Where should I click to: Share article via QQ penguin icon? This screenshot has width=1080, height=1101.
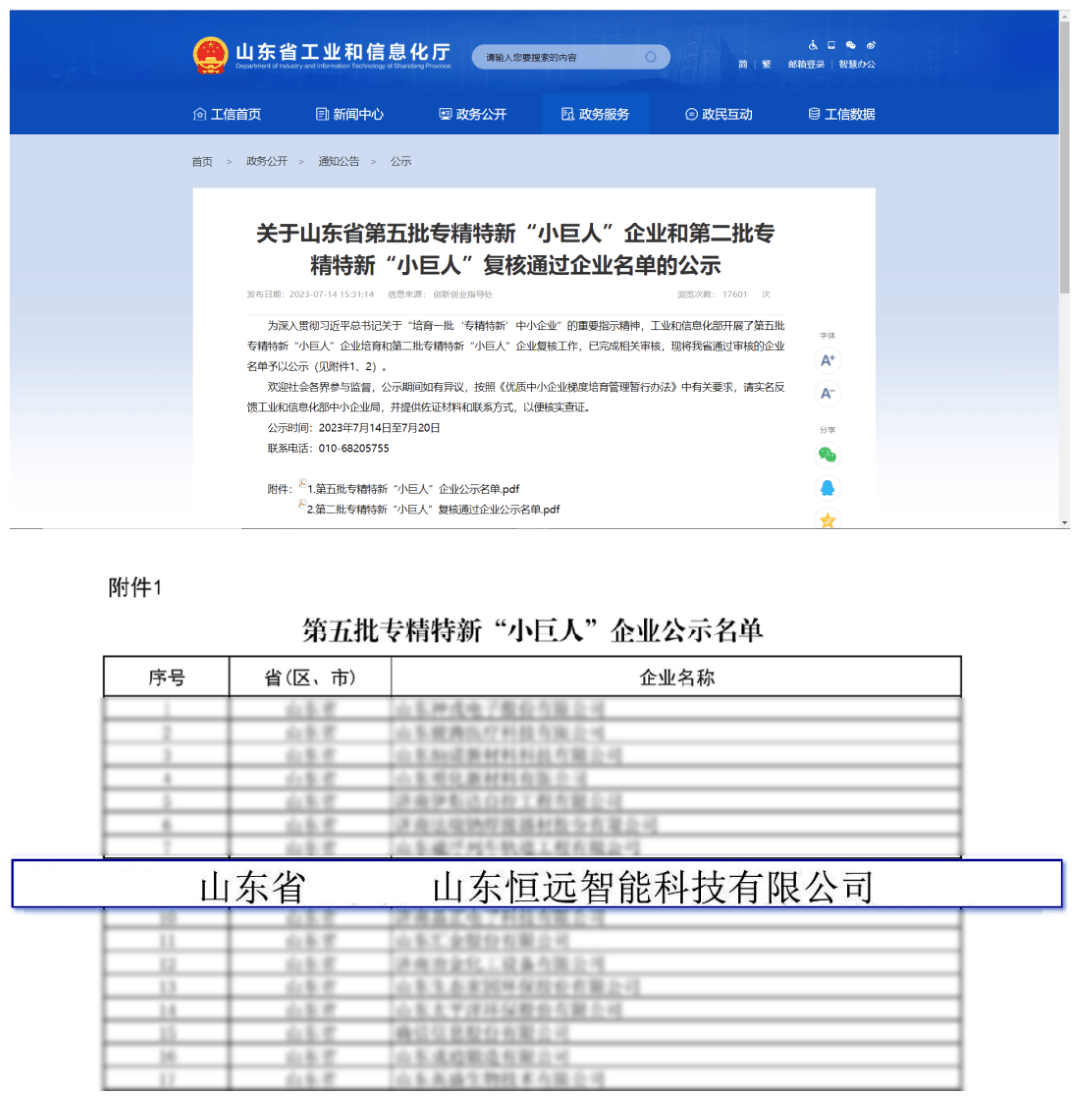pos(827,488)
